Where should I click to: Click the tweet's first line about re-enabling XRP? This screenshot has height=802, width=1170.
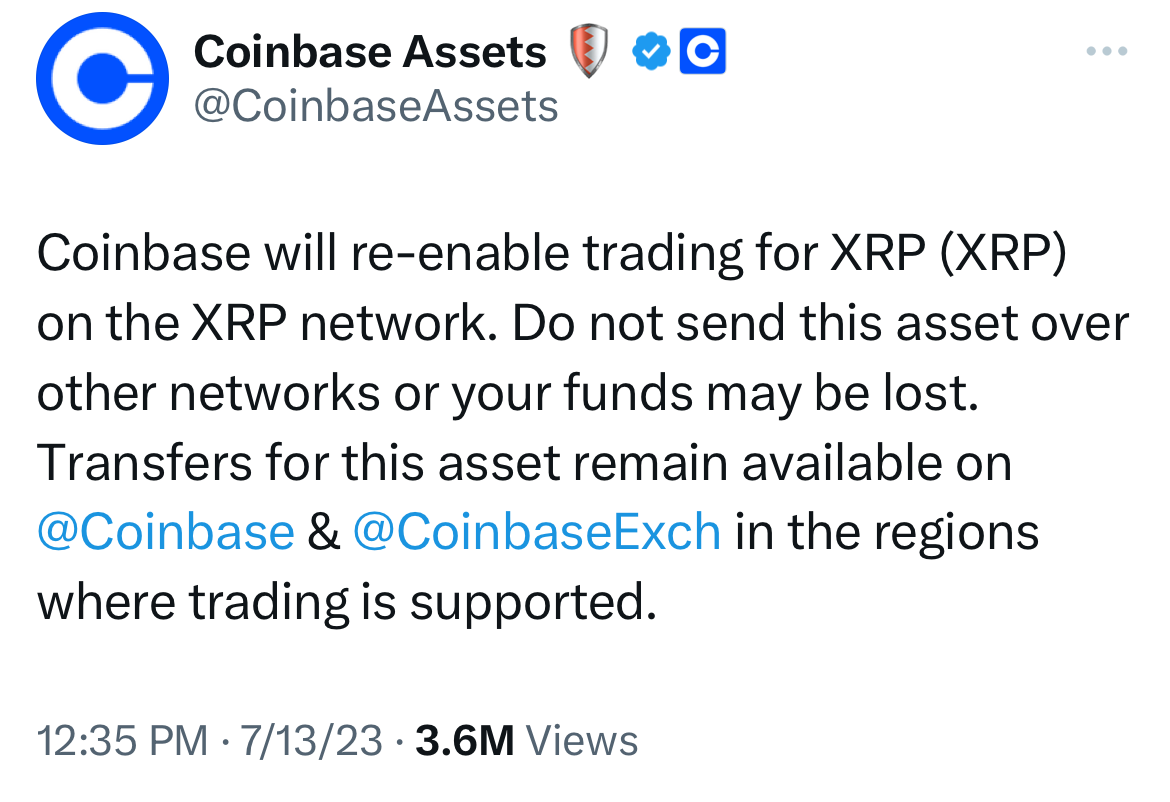551,254
